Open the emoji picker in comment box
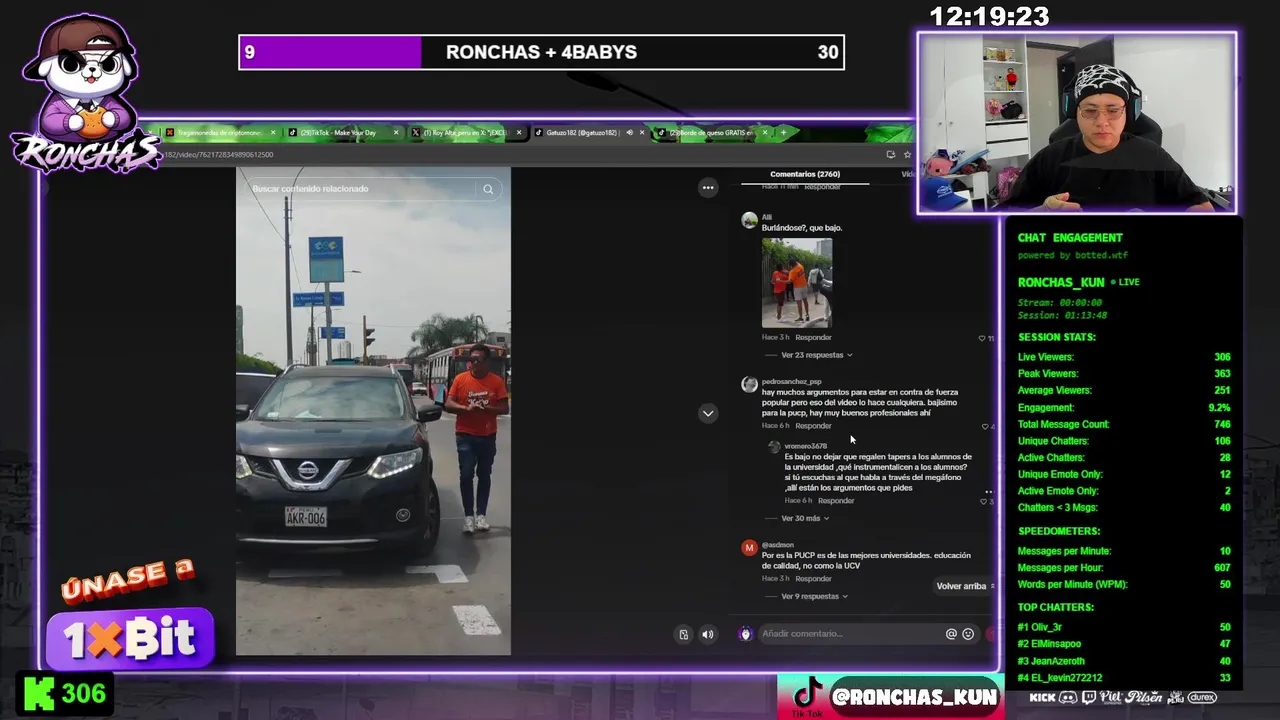Image resolution: width=1280 pixels, height=720 pixels. pyautogui.click(x=968, y=634)
